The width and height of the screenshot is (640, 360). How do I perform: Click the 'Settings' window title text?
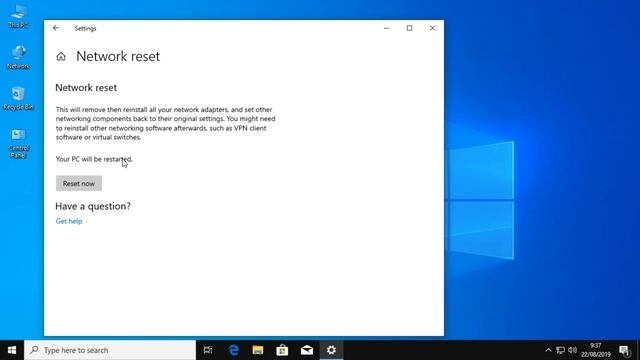coord(85,29)
